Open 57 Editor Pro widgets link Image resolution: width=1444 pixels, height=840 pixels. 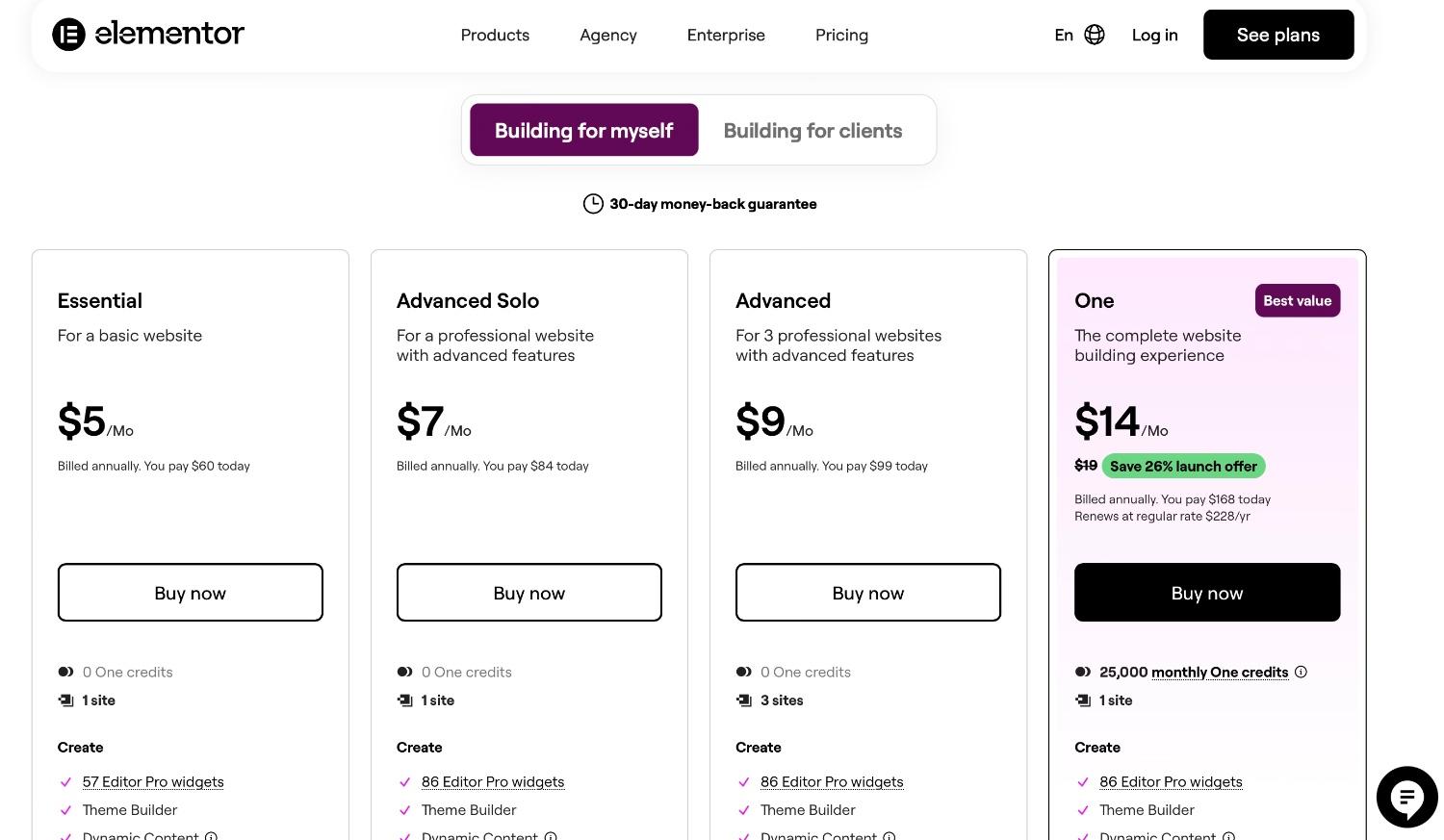pyautogui.click(x=153, y=782)
